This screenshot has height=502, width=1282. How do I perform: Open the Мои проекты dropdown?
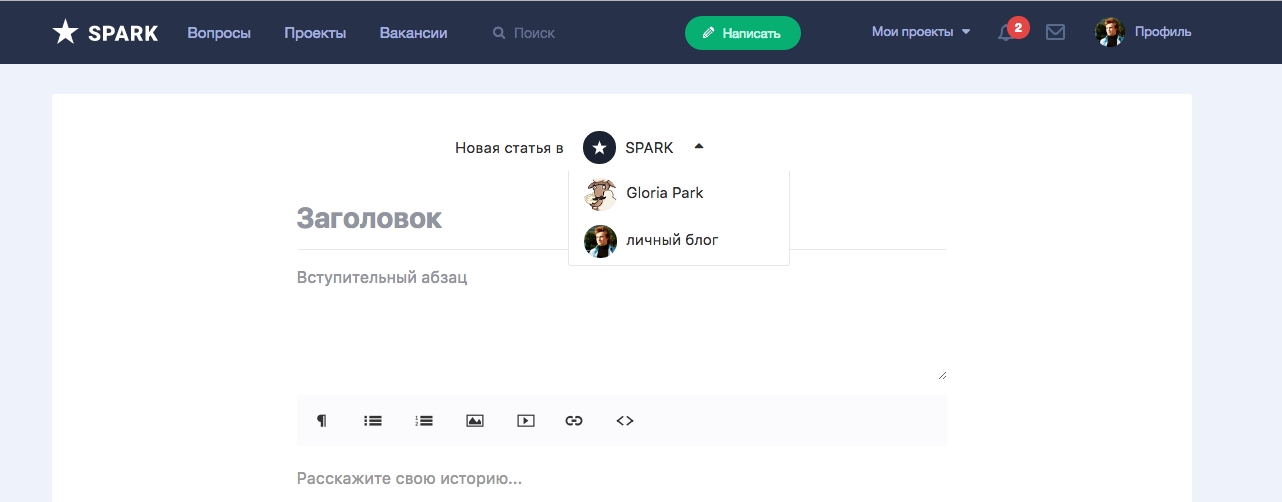[921, 32]
